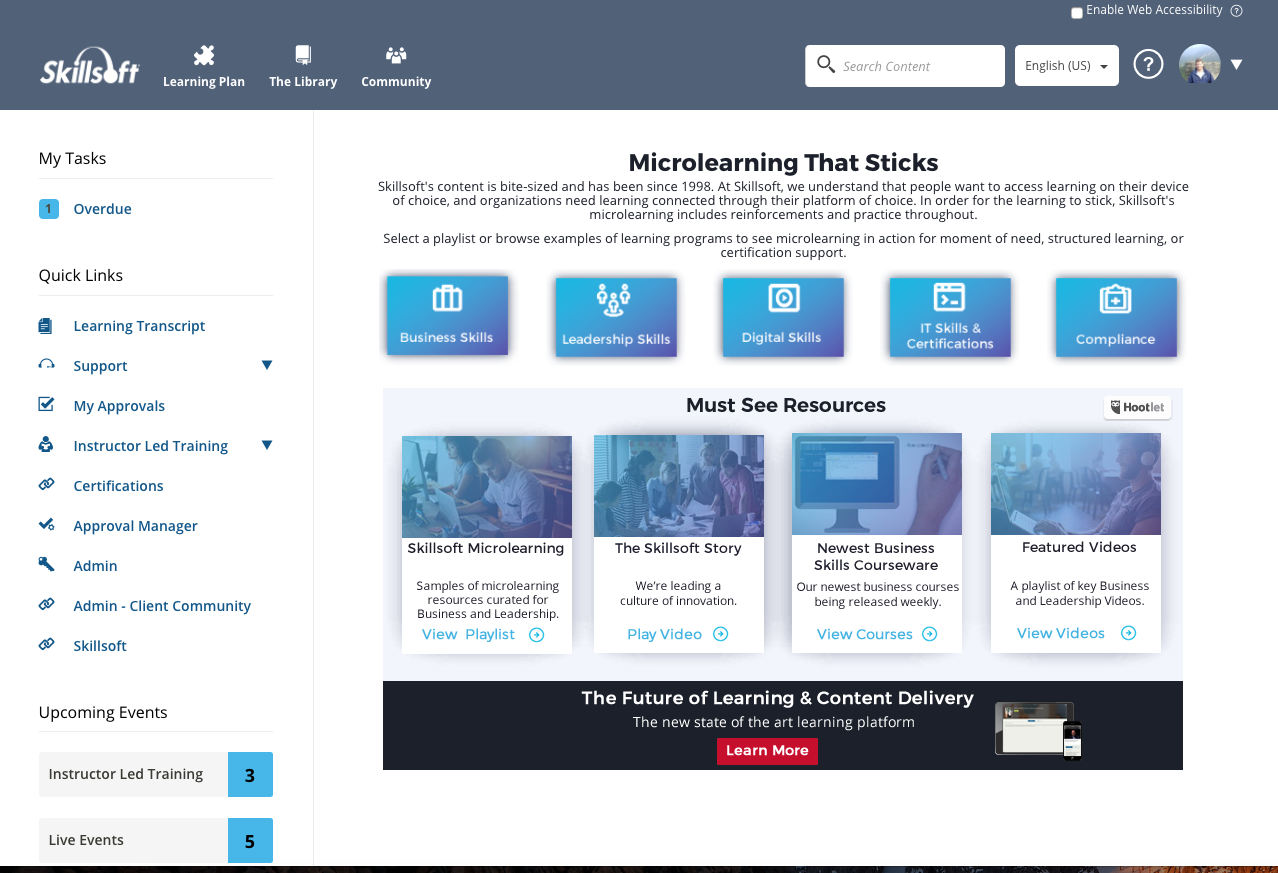Select the Leadership Skills playlist tile
Image resolution: width=1278 pixels, height=873 pixels.
point(615,316)
